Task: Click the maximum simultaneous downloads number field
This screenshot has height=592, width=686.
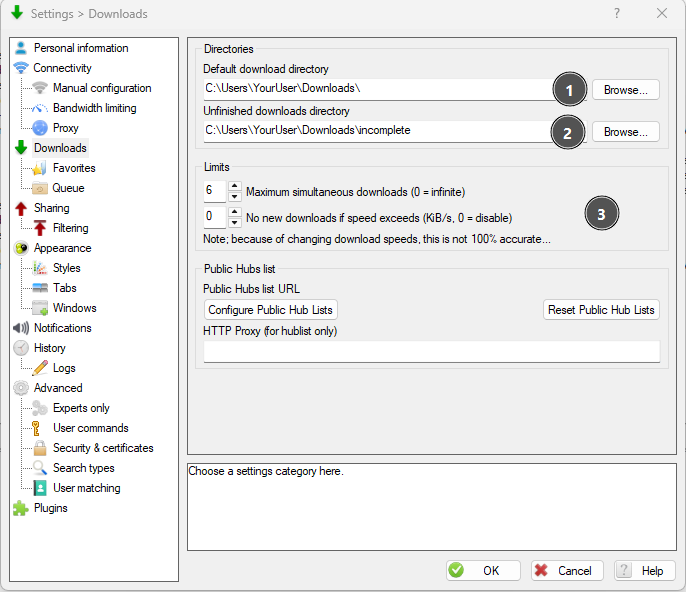Action: pyautogui.click(x=215, y=192)
